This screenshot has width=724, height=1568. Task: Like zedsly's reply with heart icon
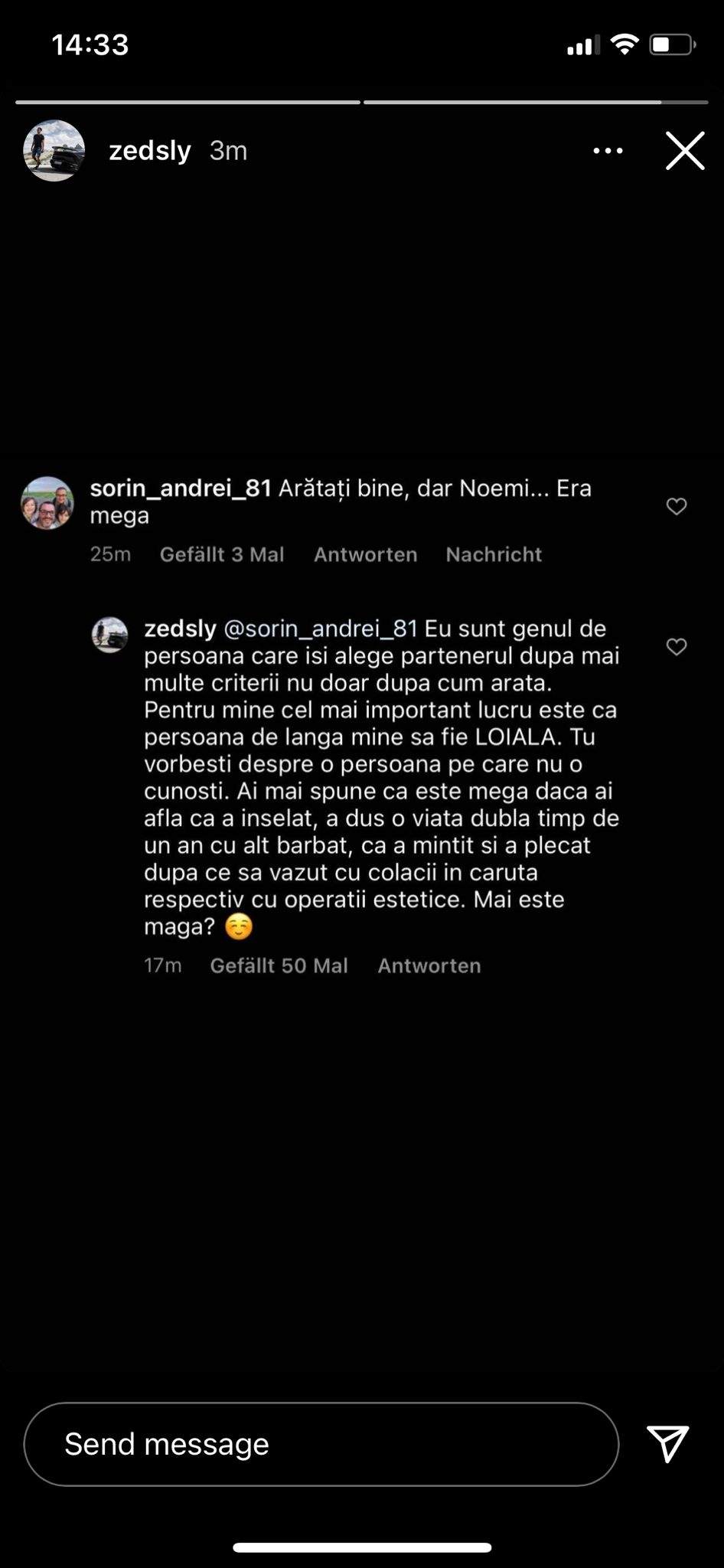pyautogui.click(x=677, y=647)
